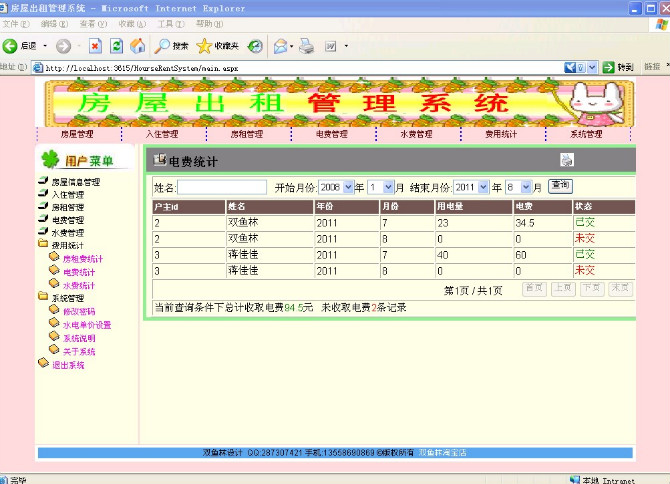The width and height of the screenshot is (670, 484).
Task: Click the icon beside 电费管理 in sidebar
Action: (x=43, y=219)
